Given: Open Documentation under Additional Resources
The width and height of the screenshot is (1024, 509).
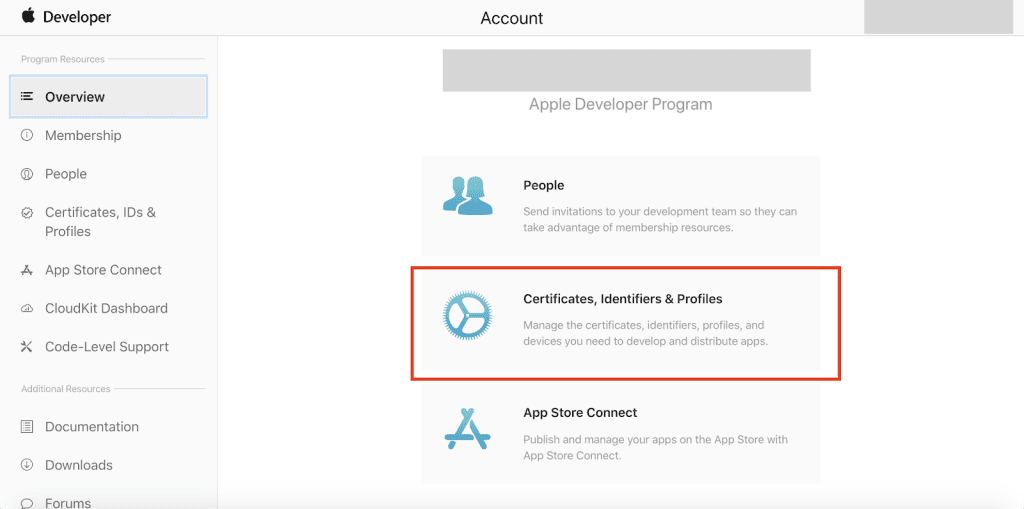Looking at the screenshot, I should [92, 427].
